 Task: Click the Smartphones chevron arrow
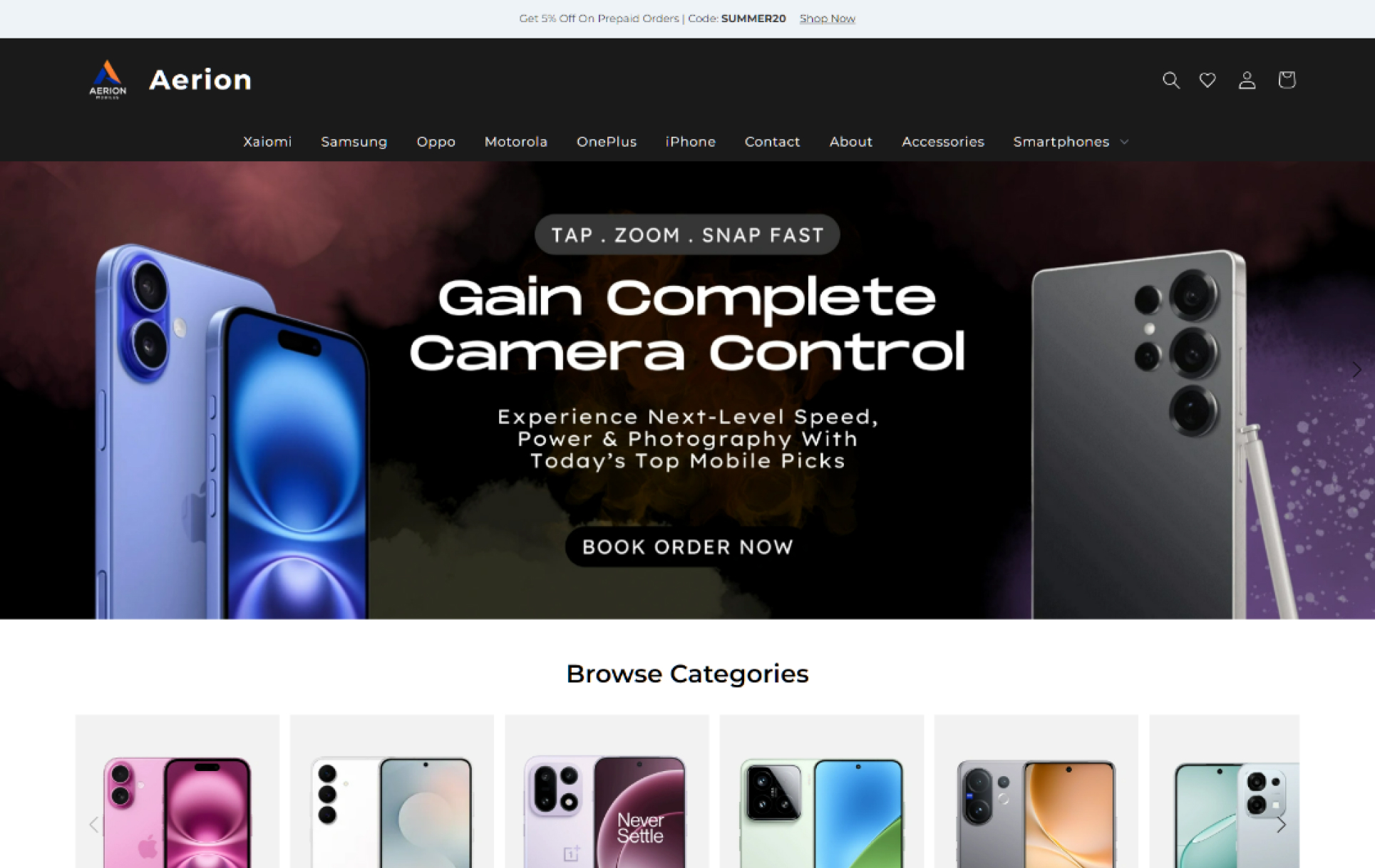click(x=1124, y=142)
